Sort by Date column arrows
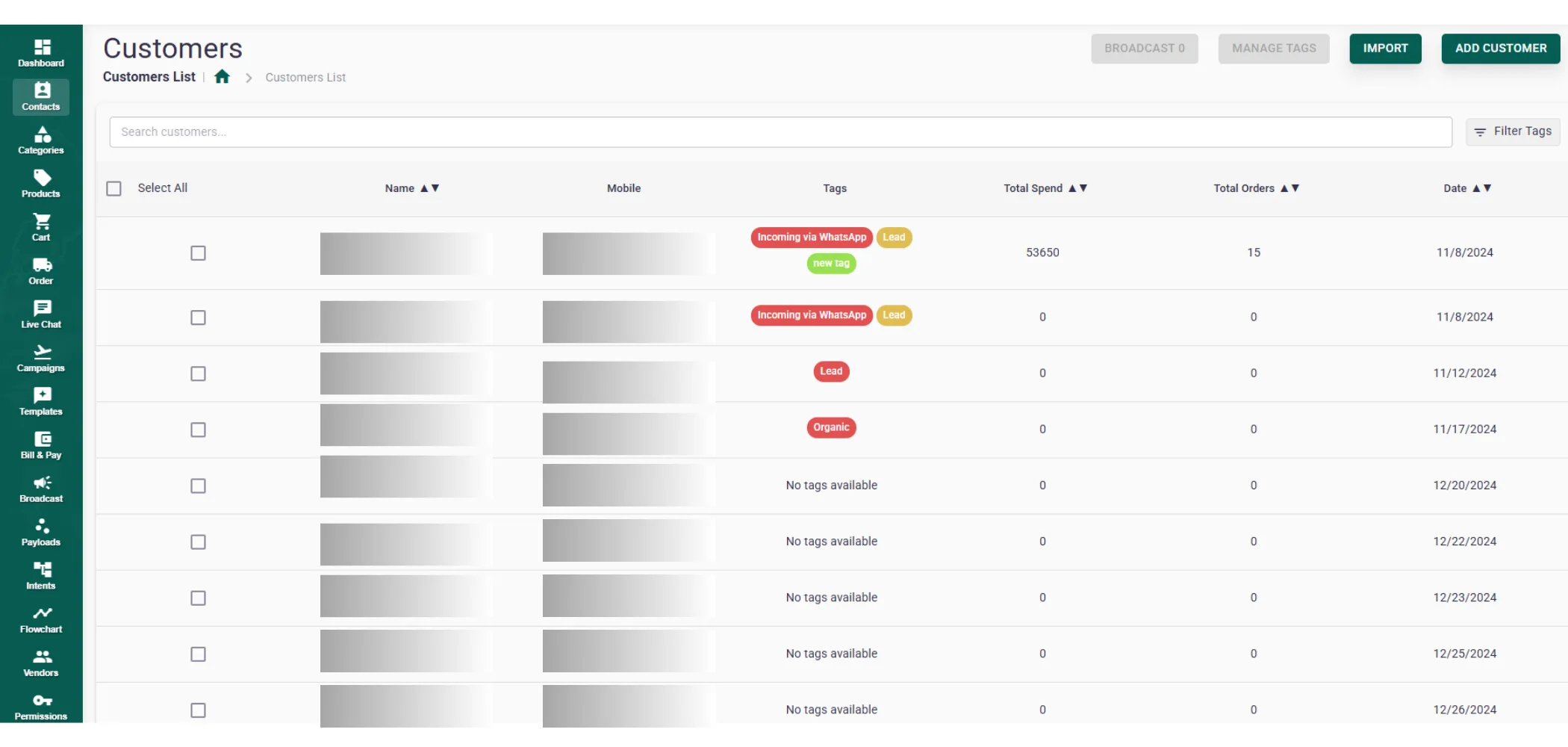1568x747 pixels. pos(1481,188)
